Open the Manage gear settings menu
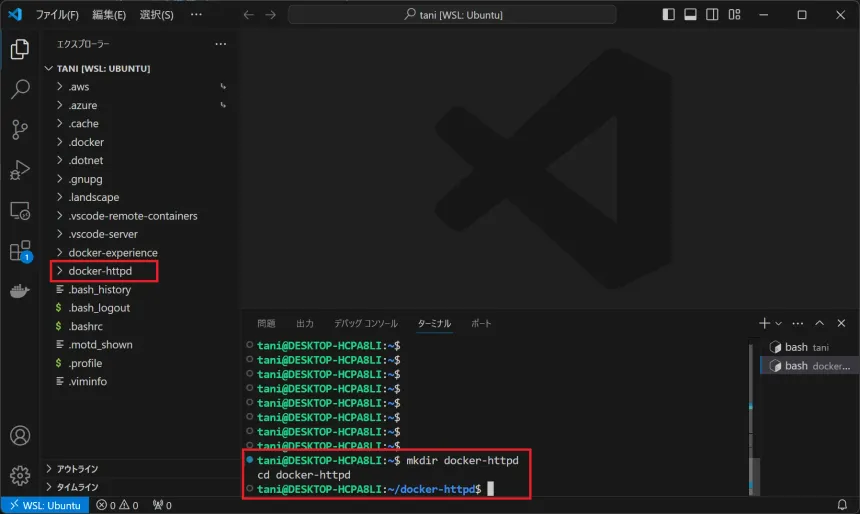 click(20, 475)
